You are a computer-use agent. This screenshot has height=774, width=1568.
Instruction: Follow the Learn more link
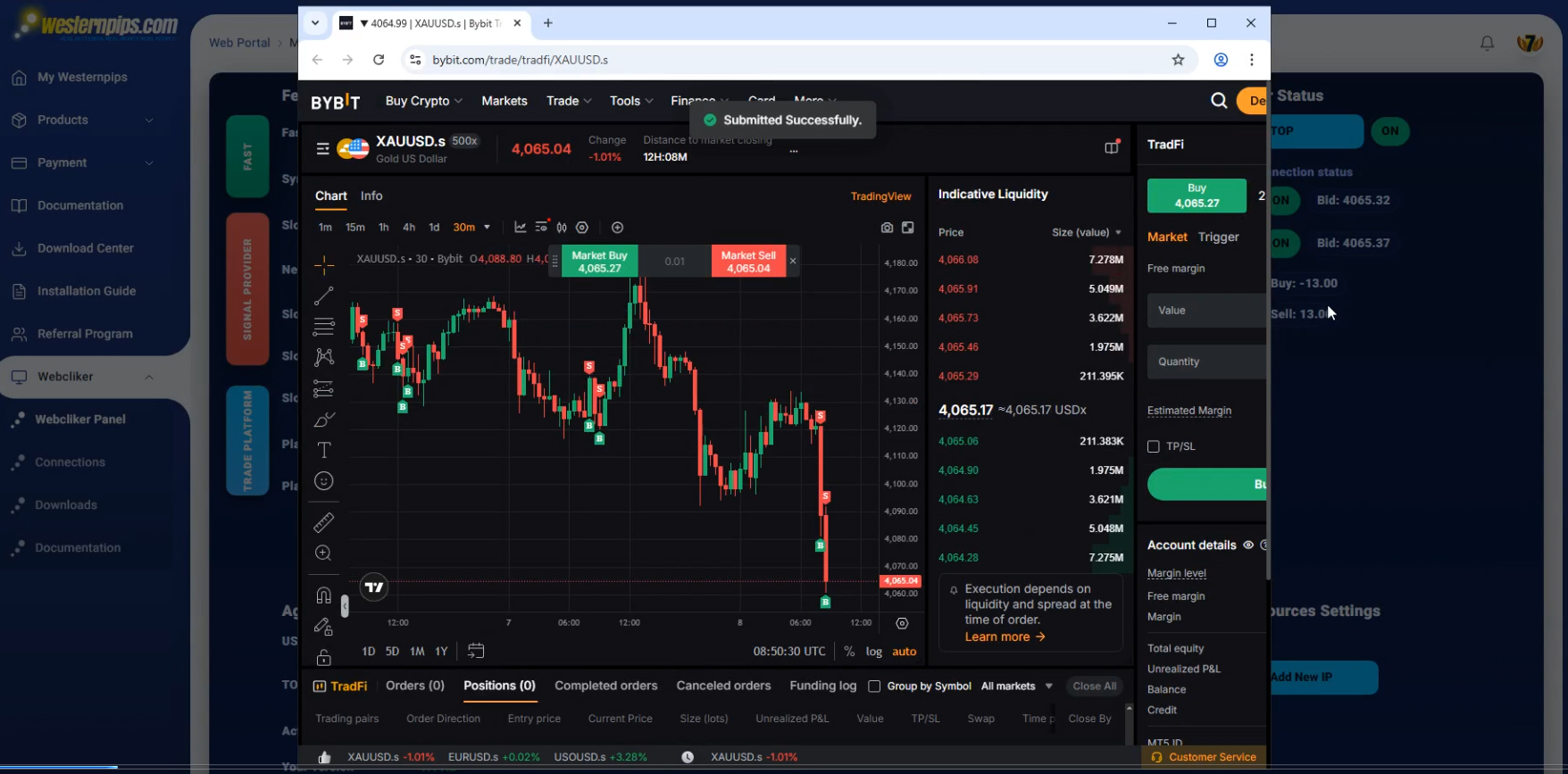pyautogui.click(x=1005, y=637)
